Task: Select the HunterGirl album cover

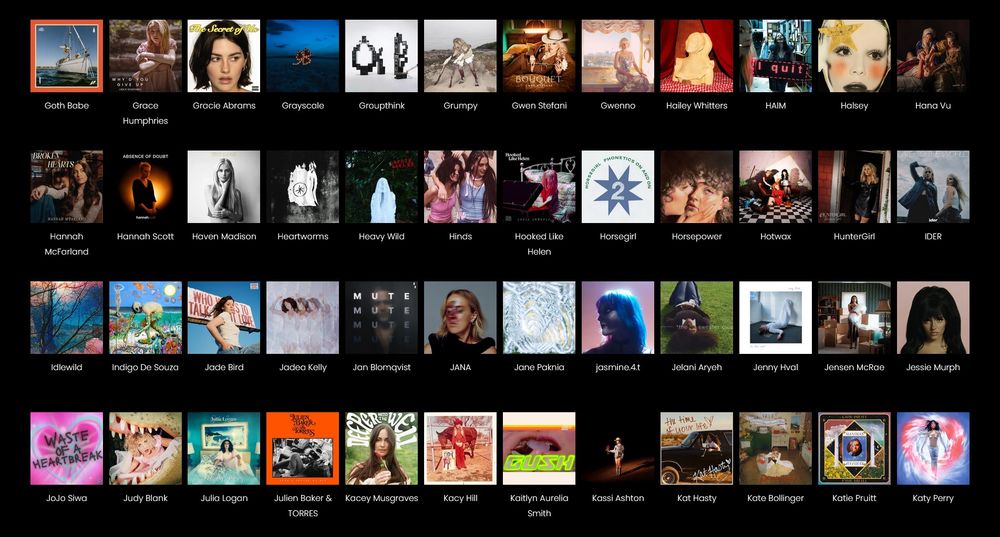Action: pyautogui.click(x=854, y=186)
